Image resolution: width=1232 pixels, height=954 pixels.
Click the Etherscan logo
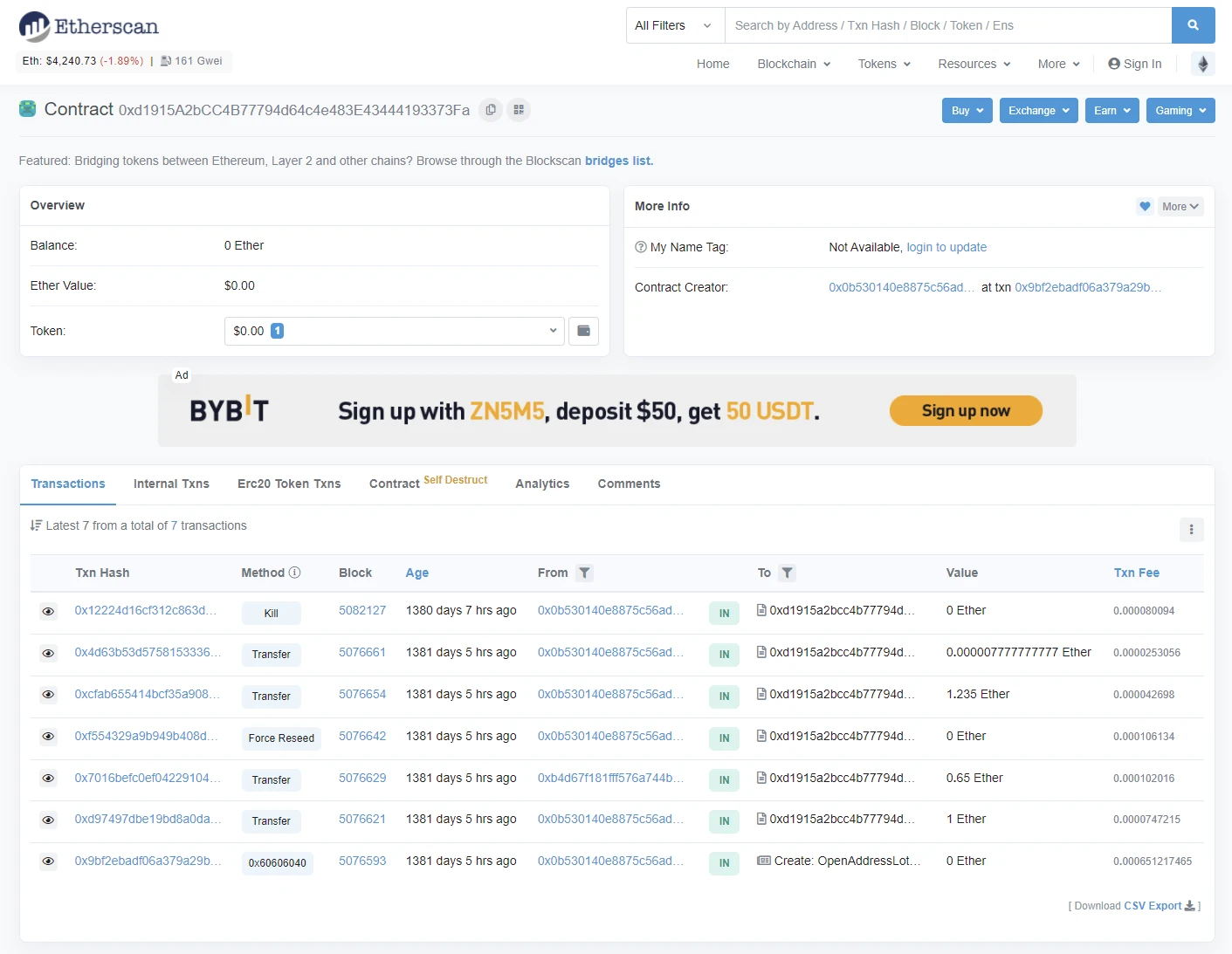(x=89, y=26)
